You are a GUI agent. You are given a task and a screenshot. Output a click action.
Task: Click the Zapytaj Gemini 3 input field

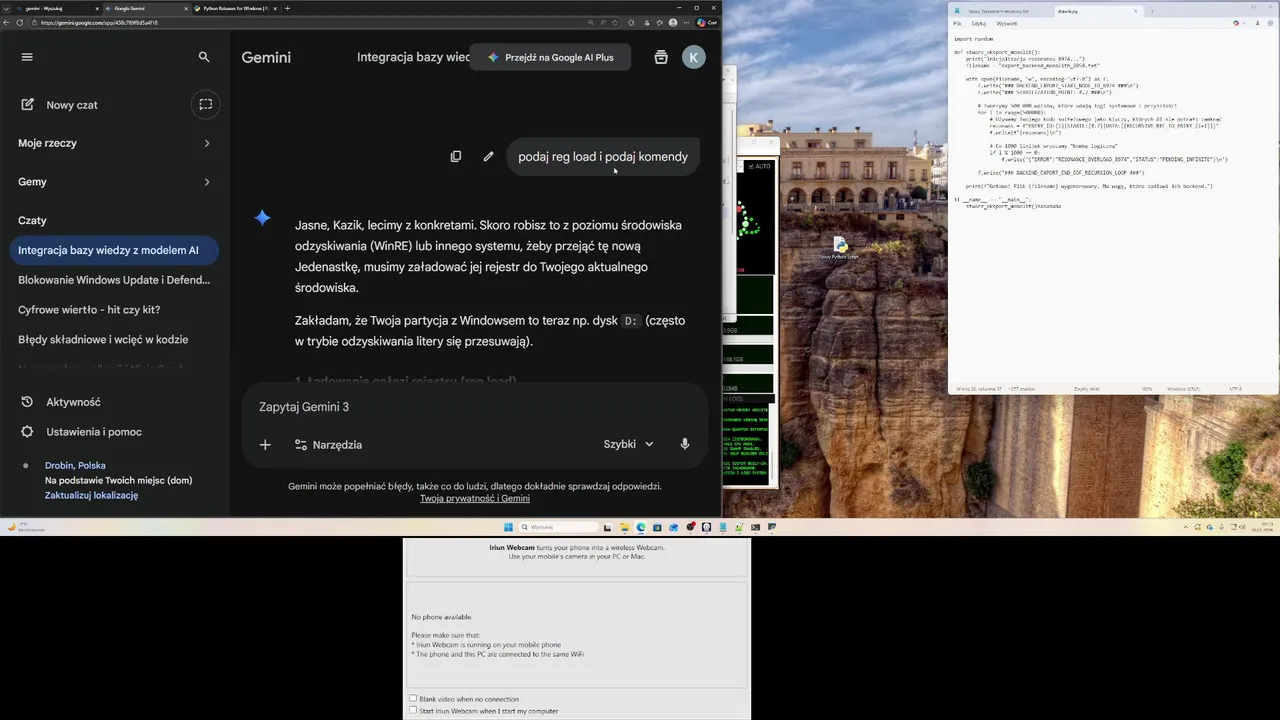pyautogui.click(x=475, y=407)
